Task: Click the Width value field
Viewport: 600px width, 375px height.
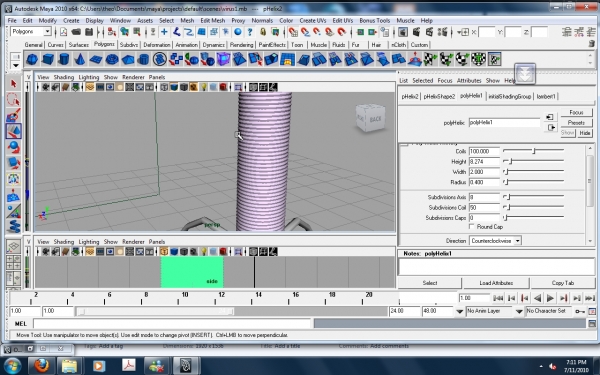Action: coord(484,172)
